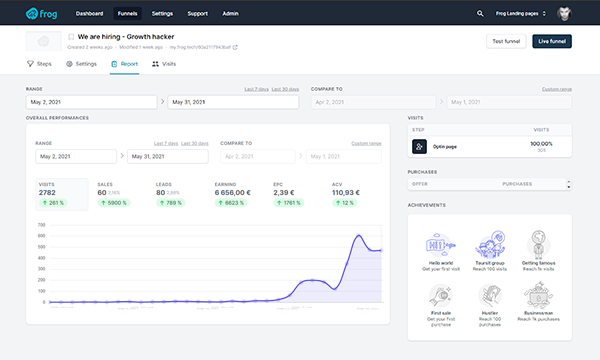Select the First sale achievement icon
This screenshot has width=600, height=360.
click(441, 295)
